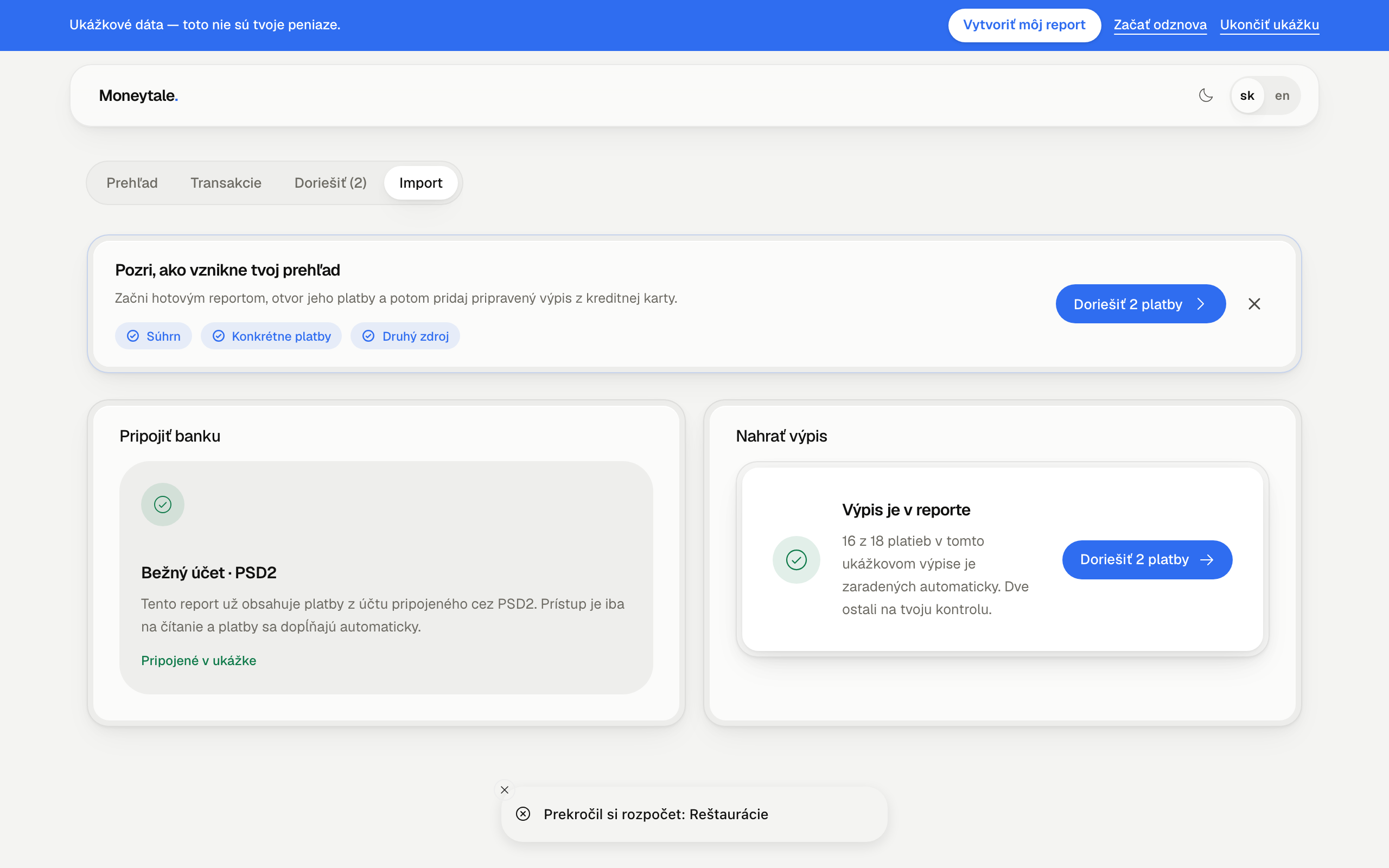The height and width of the screenshot is (868, 1389).
Task: Click the check icon on the Druhý zdroj chip
Action: [368, 336]
